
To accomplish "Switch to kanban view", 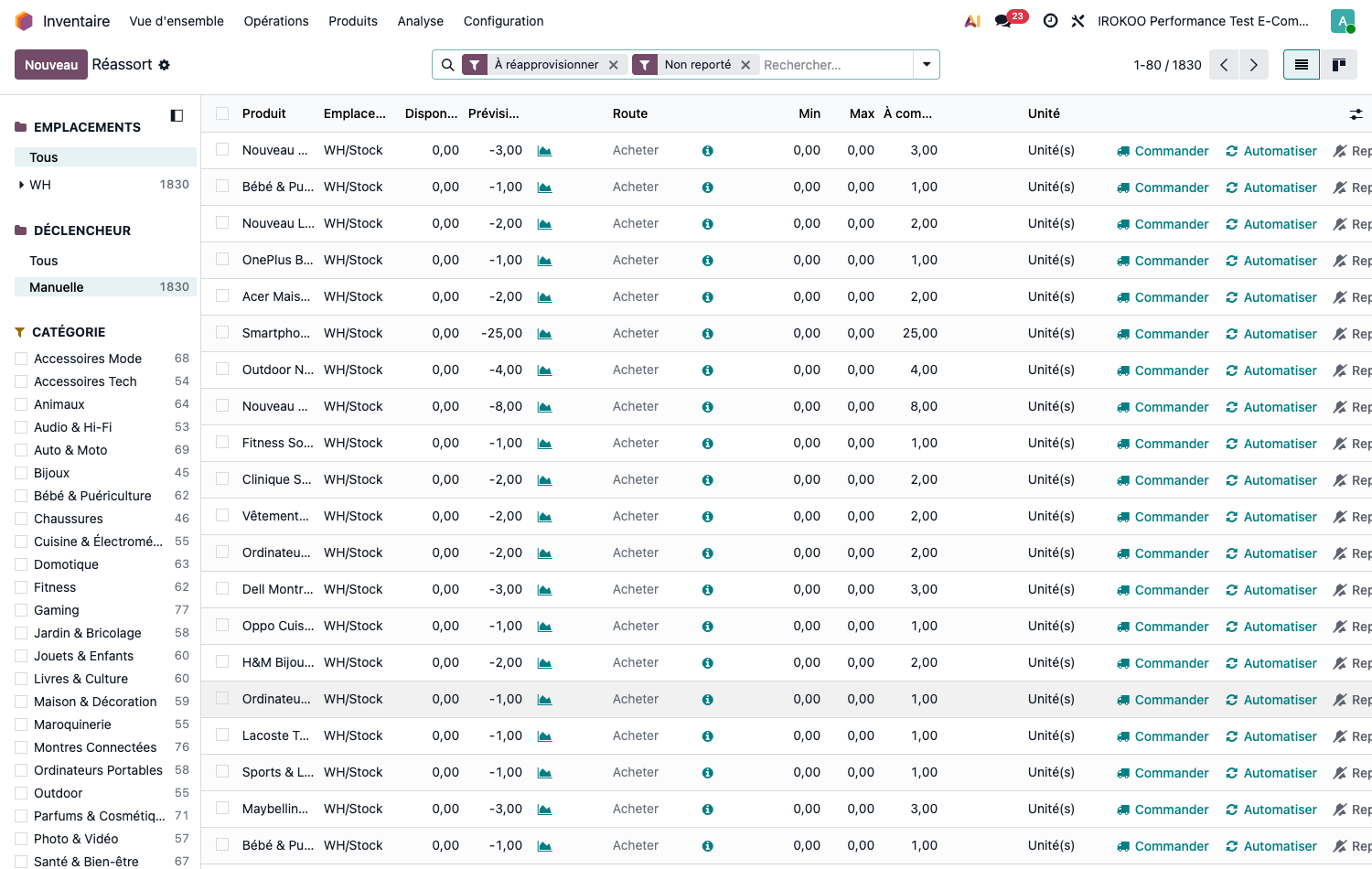I will tap(1339, 65).
